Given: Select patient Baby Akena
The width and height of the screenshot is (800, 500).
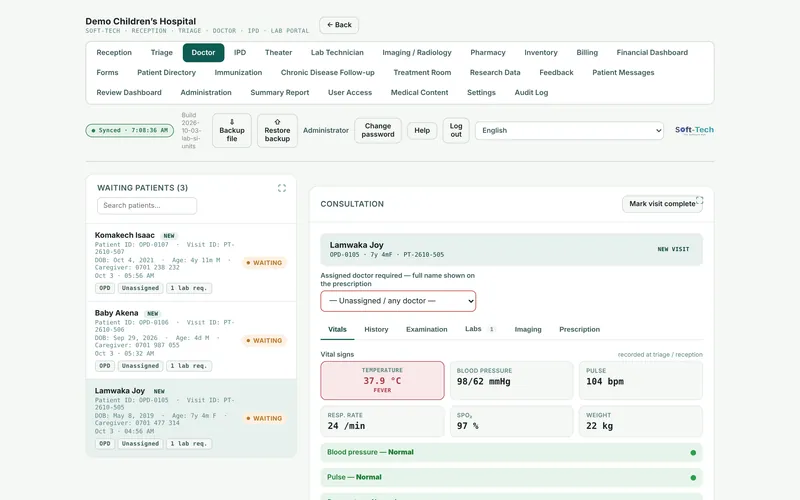Looking at the screenshot, I should coord(191,340).
